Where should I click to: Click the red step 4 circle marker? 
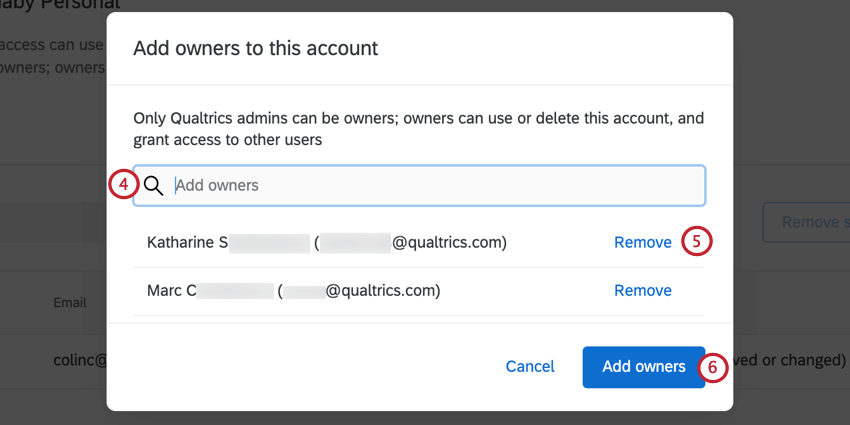123,185
